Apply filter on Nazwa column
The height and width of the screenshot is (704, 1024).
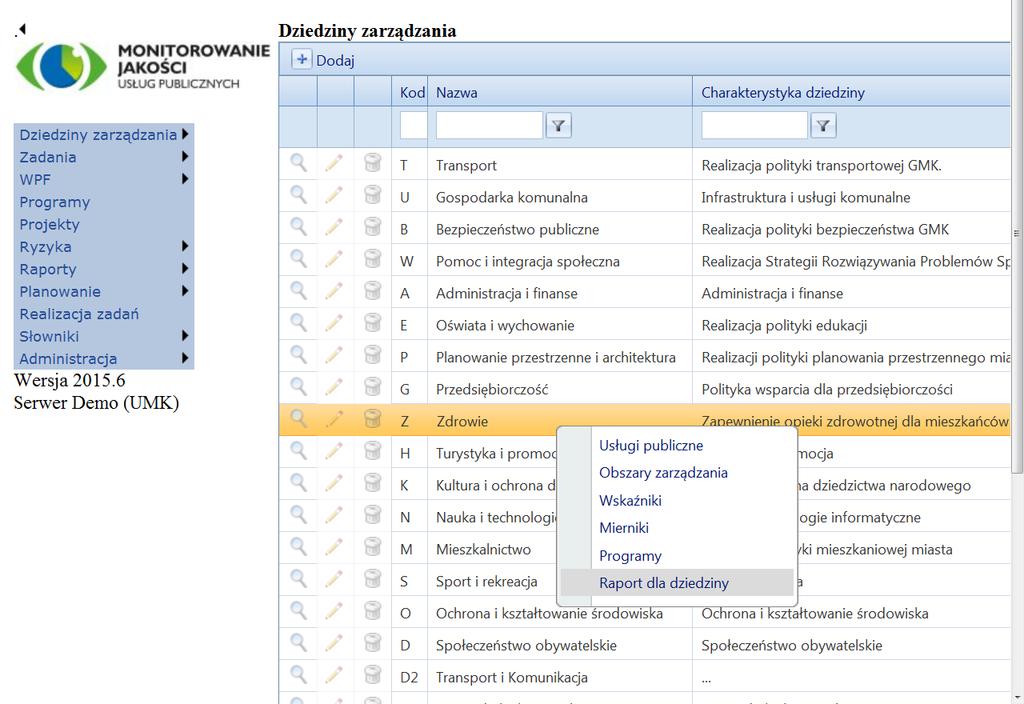(x=558, y=126)
